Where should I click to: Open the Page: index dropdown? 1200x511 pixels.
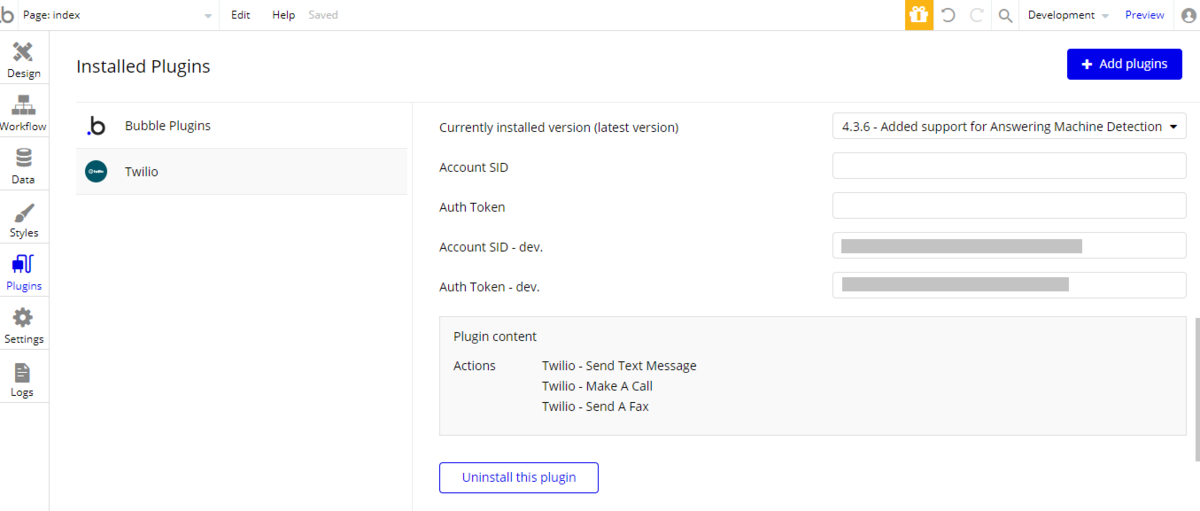(117, 15)
